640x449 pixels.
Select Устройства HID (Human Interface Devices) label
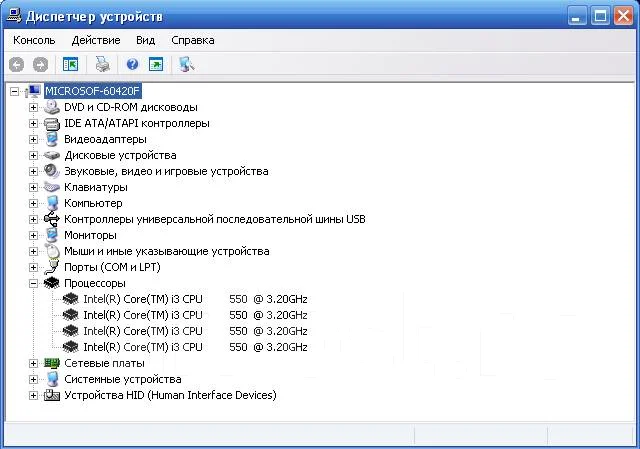[170, 395]
